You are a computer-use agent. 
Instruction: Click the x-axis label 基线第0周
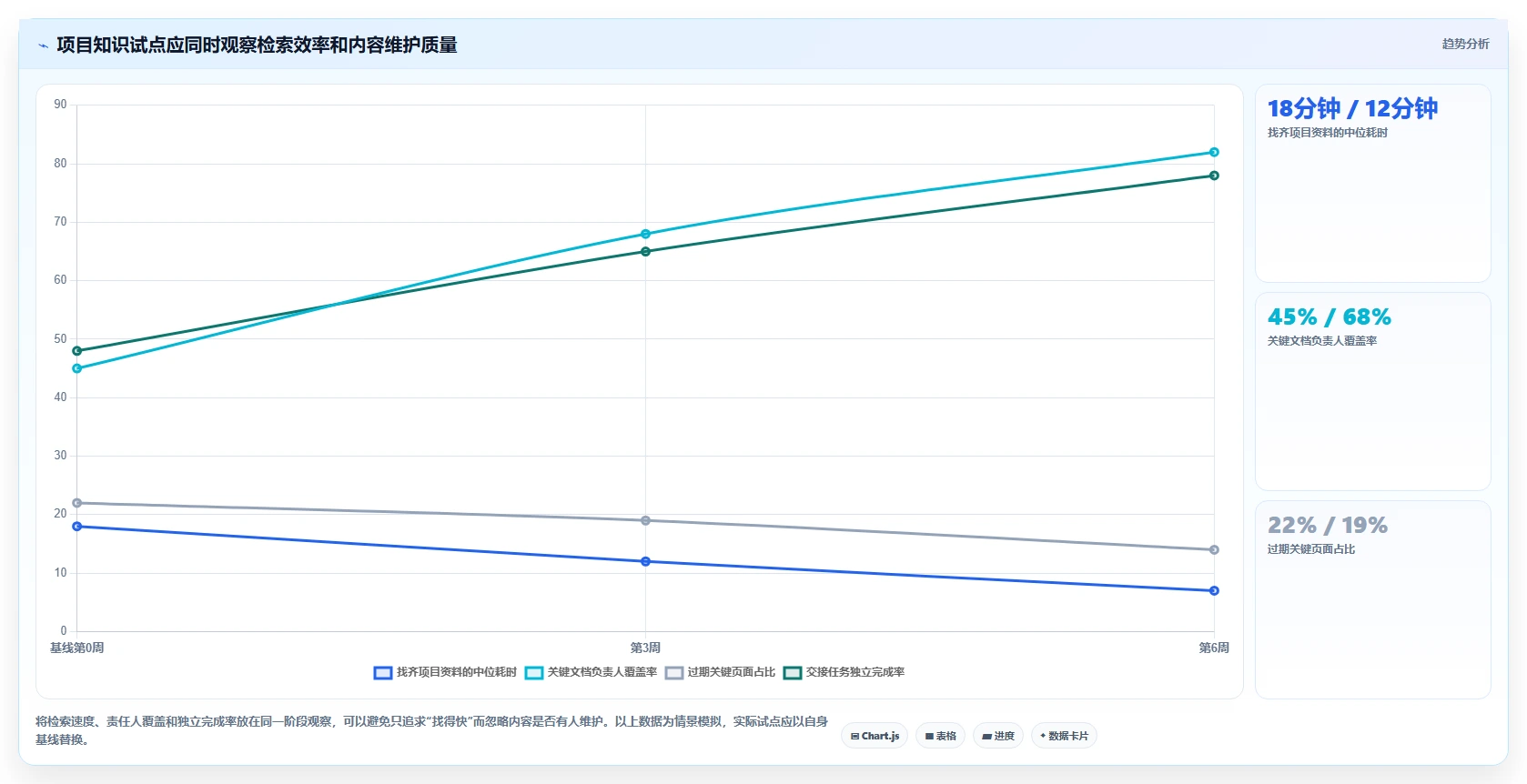[x=77, y=648]
